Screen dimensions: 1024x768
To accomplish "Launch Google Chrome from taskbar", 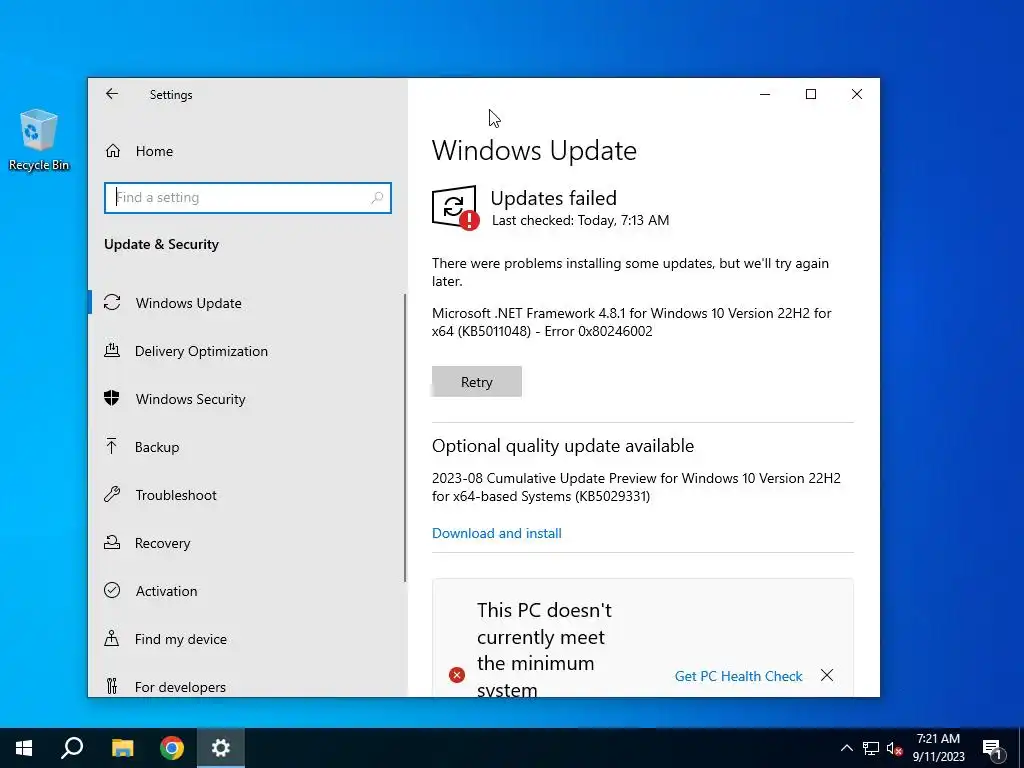I will [x=172, y=748].
